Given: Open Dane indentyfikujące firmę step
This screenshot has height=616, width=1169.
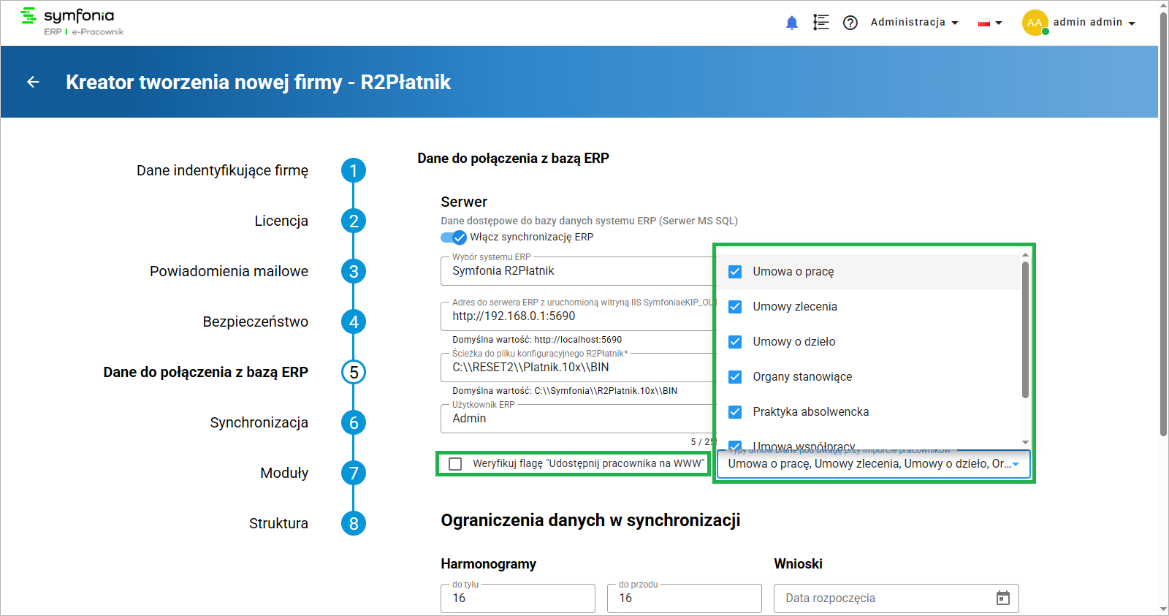Looking at the screenshot, I should point(222,171).
